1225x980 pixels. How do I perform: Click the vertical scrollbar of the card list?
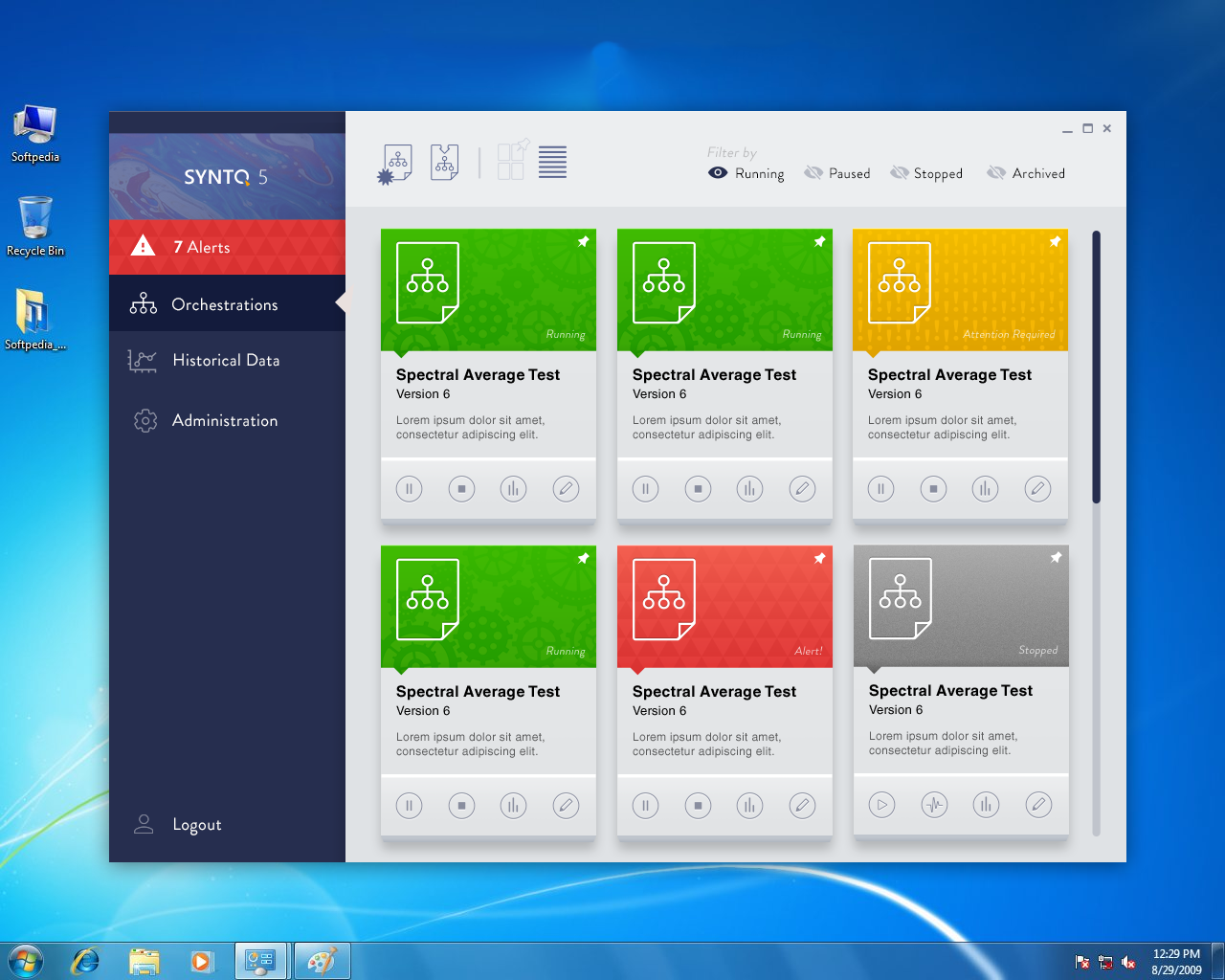1096,367
